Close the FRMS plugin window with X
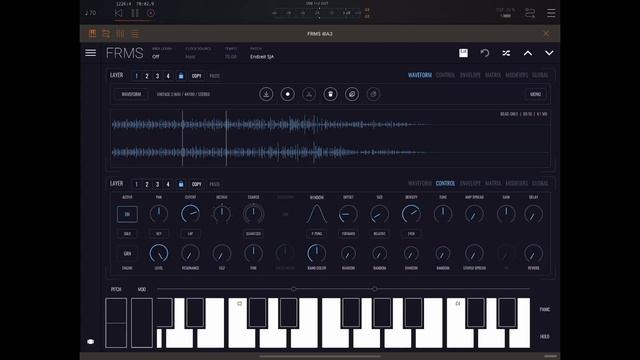Image resolution: width=640 pixels, height=360 pixels. click(546, 33)
